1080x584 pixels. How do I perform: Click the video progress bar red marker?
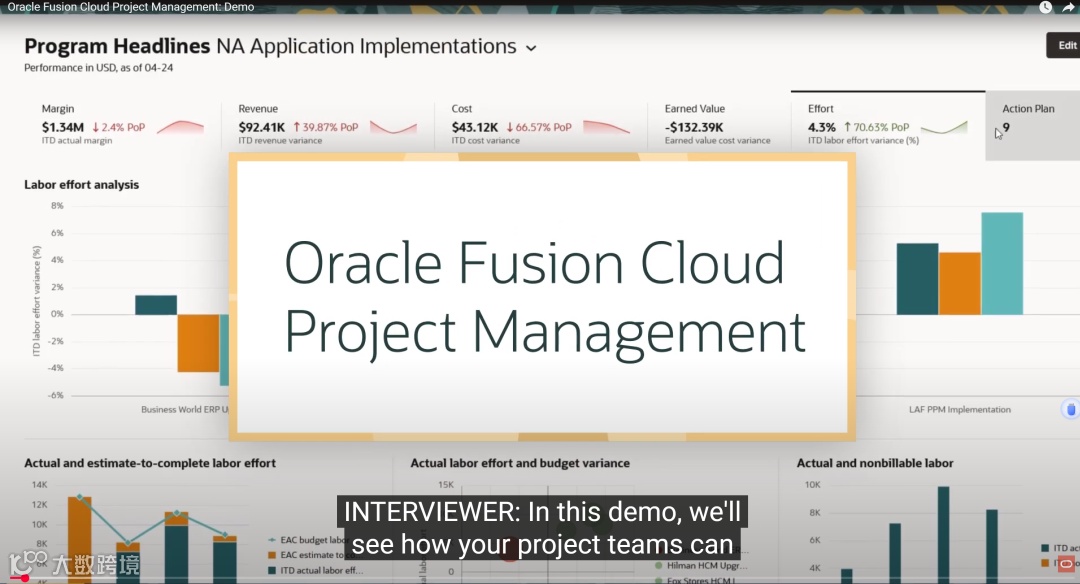(25, 578)
